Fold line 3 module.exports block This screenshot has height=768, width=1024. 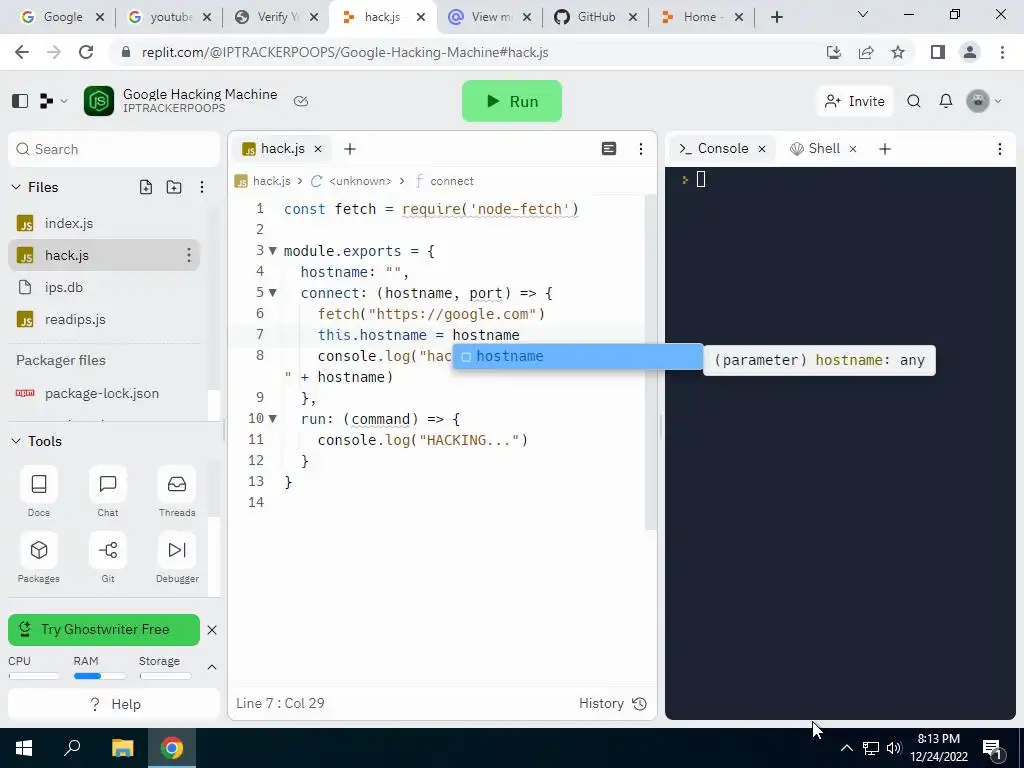(x=273, y=251)
